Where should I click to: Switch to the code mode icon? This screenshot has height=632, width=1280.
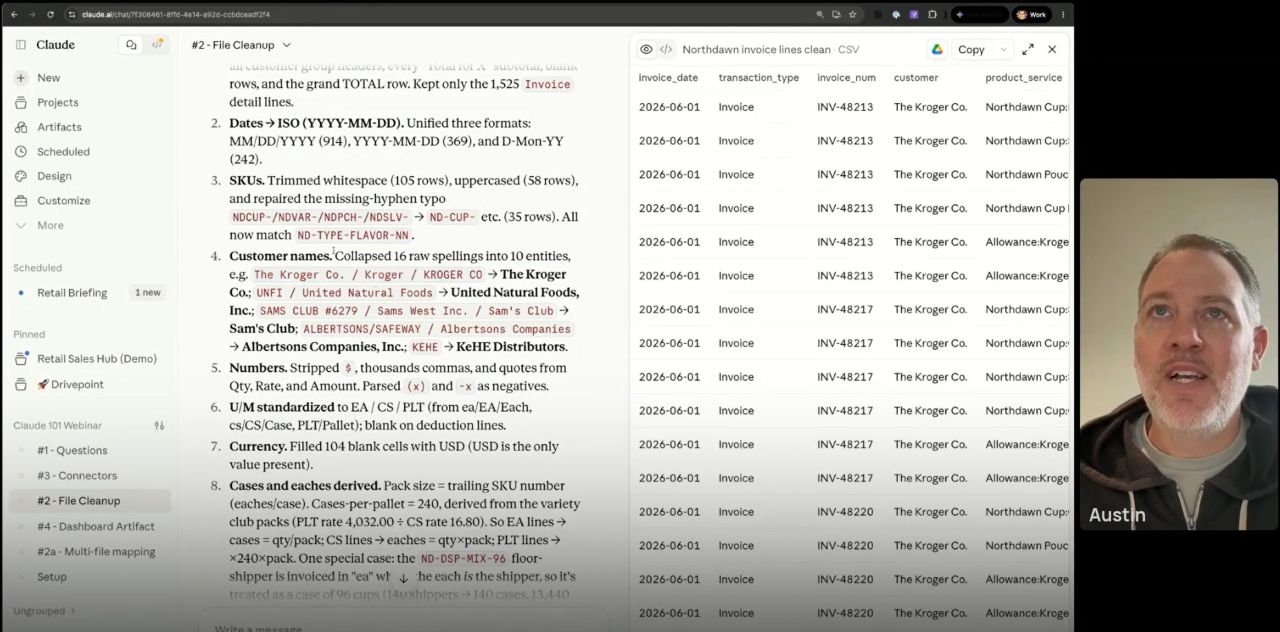(x=157, y=45)
